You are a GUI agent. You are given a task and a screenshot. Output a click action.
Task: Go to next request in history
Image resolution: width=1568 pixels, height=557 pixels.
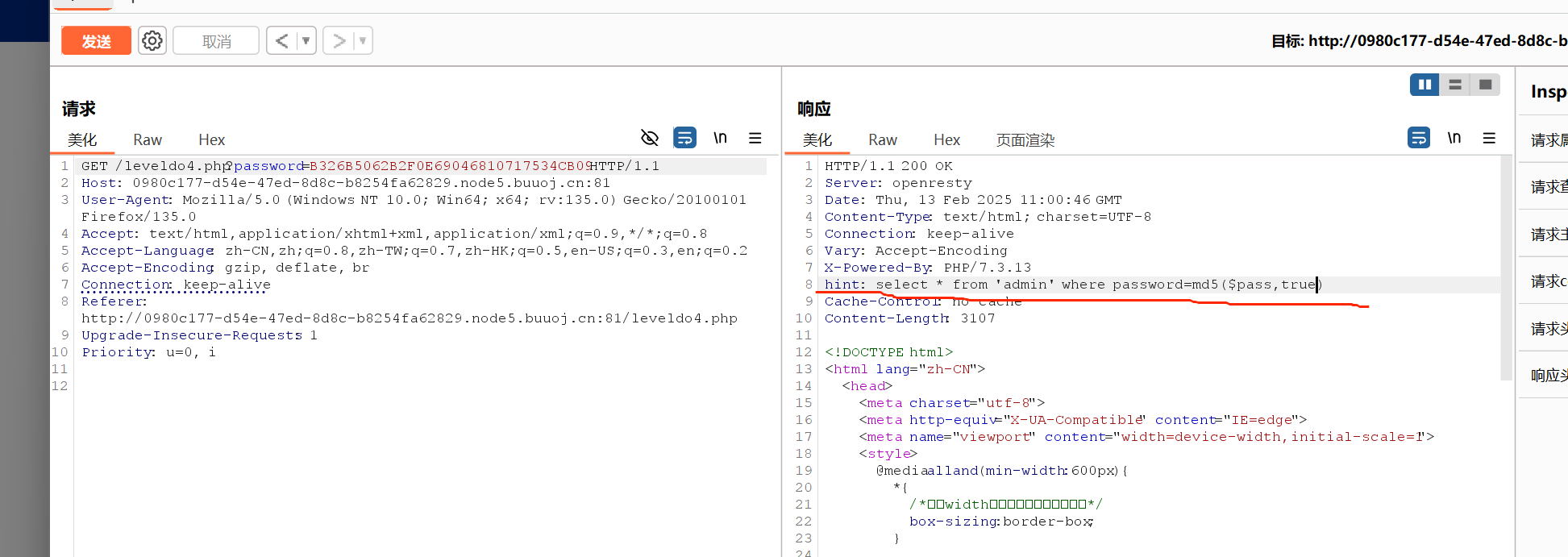pos(339,40)
